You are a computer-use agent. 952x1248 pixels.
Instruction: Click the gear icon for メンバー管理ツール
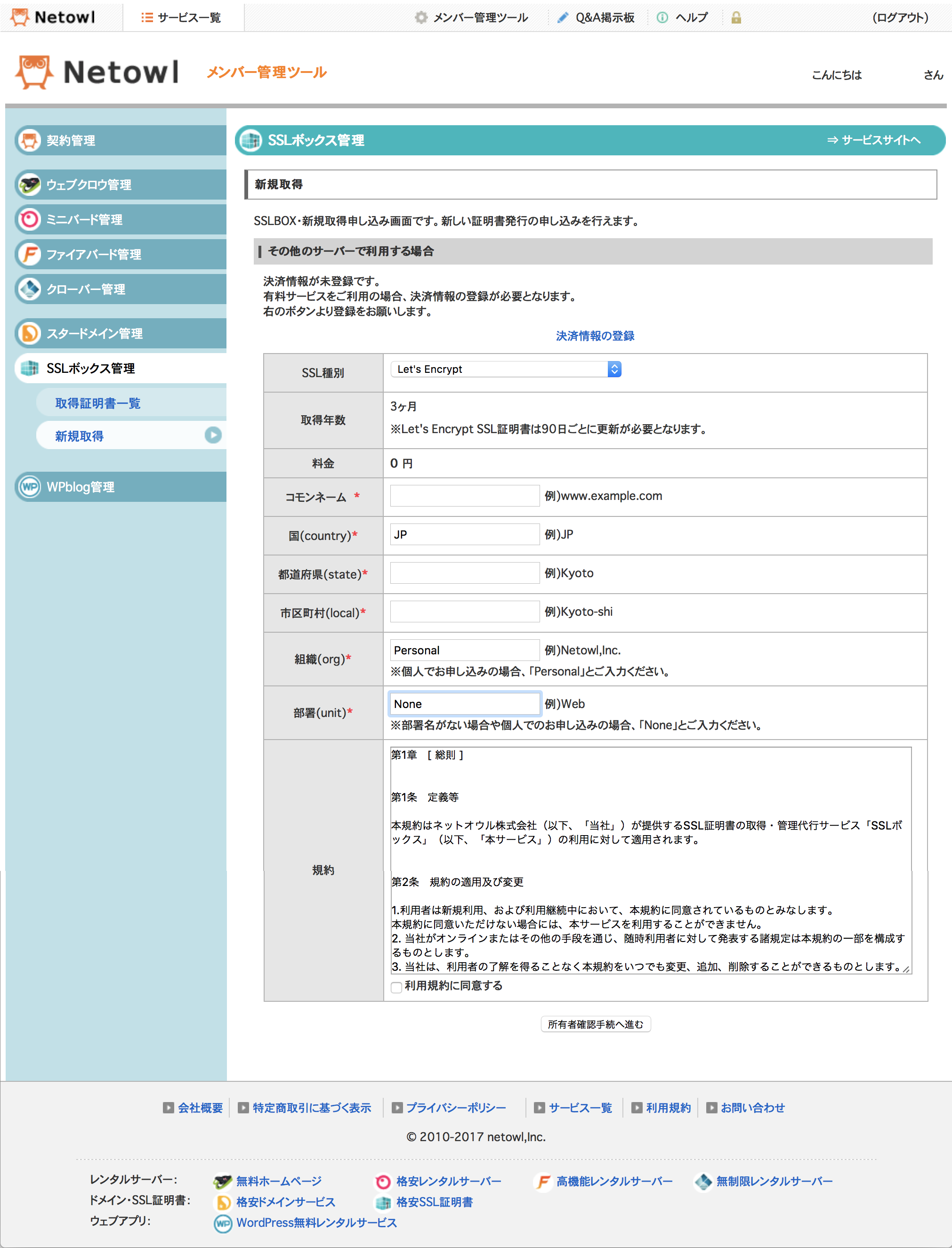click(x=420, y=17)
